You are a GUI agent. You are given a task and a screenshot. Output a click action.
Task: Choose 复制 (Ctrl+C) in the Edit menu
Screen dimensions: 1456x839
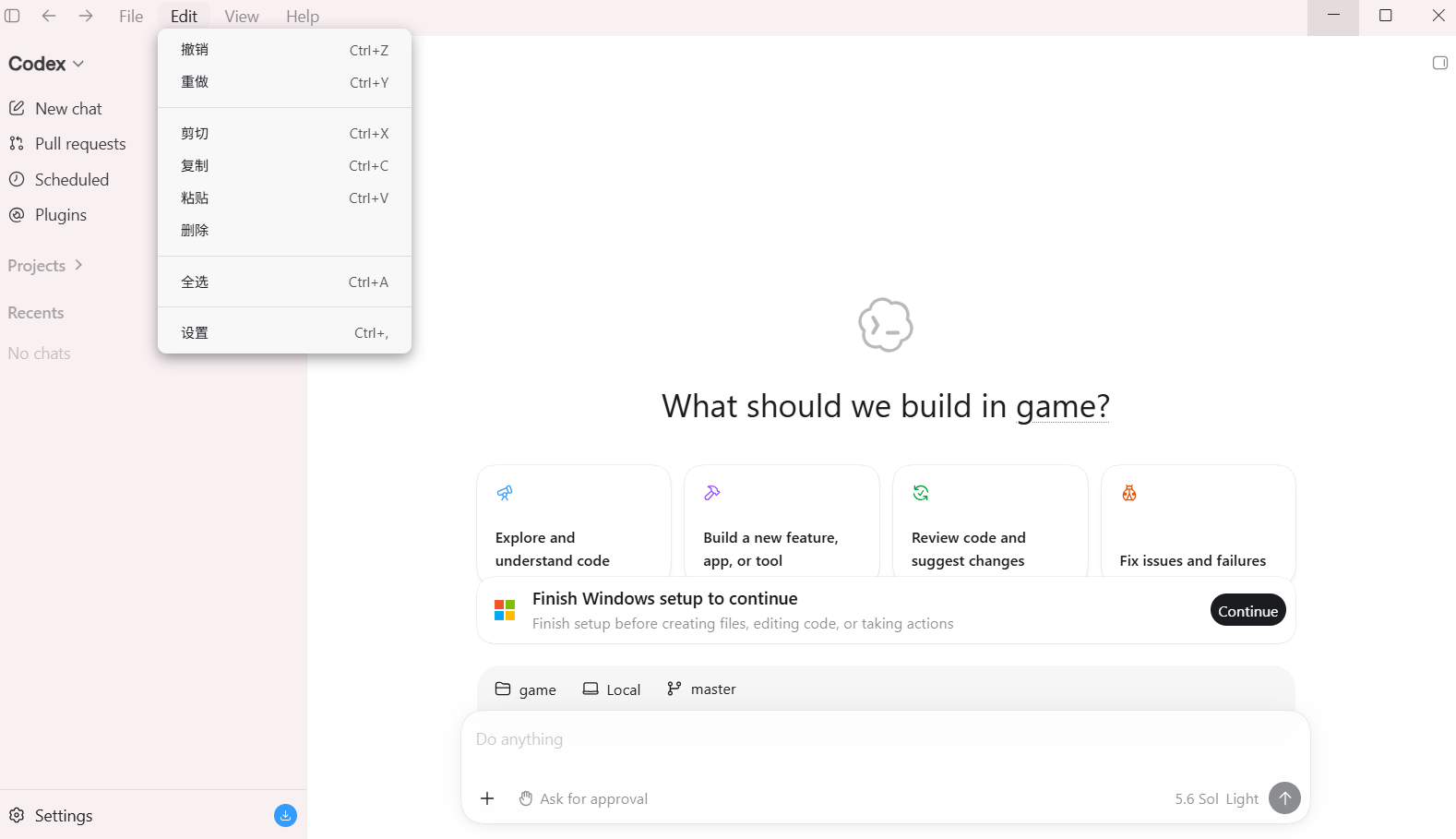pyautogui.click(x=284, y=166)
